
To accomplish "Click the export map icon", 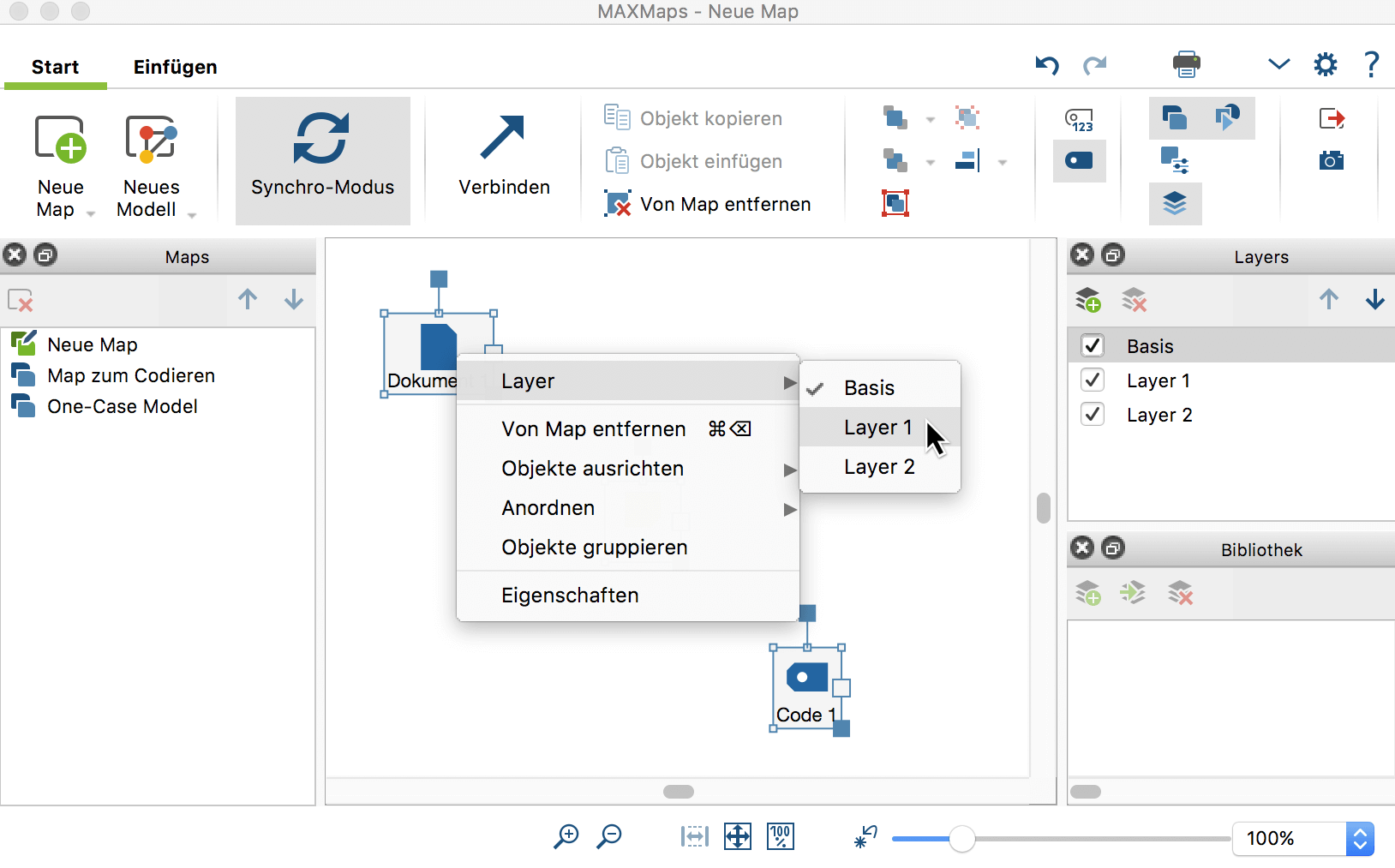I will [x=1332, y=118].
